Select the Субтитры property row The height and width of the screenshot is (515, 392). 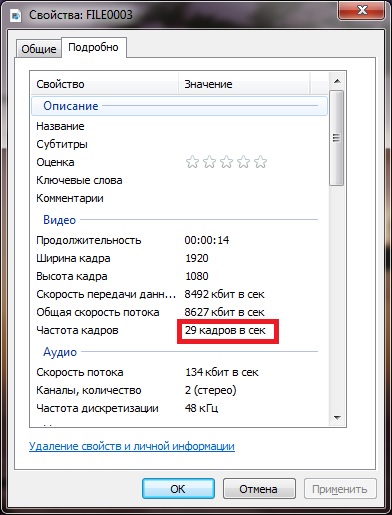pos(179,144)
